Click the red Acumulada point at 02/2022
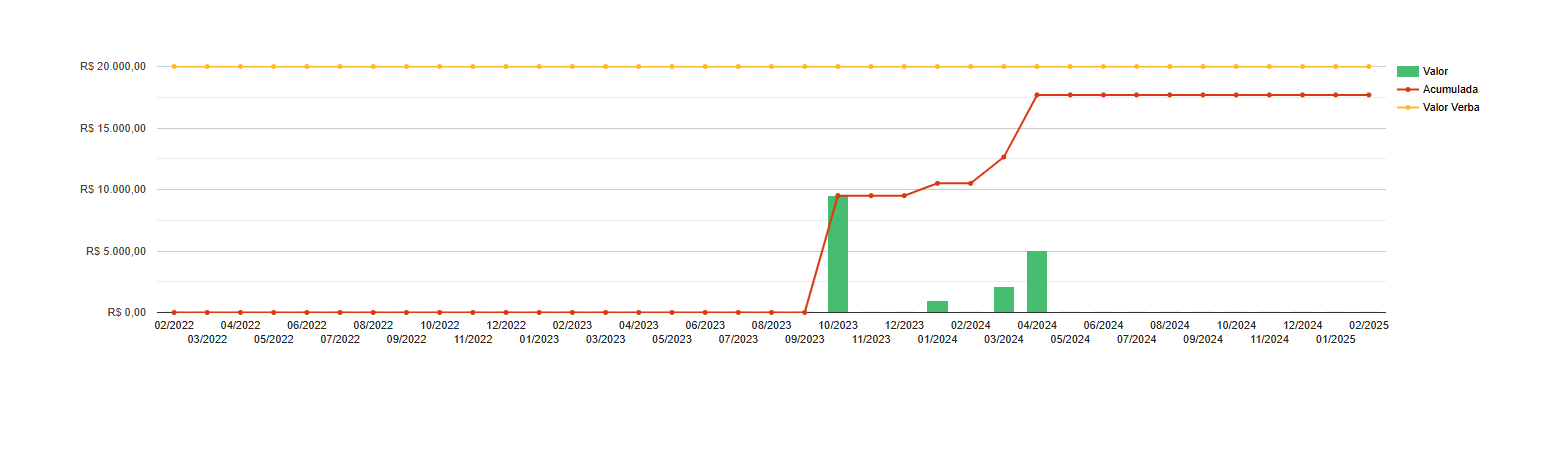This screenshot has width=1550, height=449. (174, 312)
